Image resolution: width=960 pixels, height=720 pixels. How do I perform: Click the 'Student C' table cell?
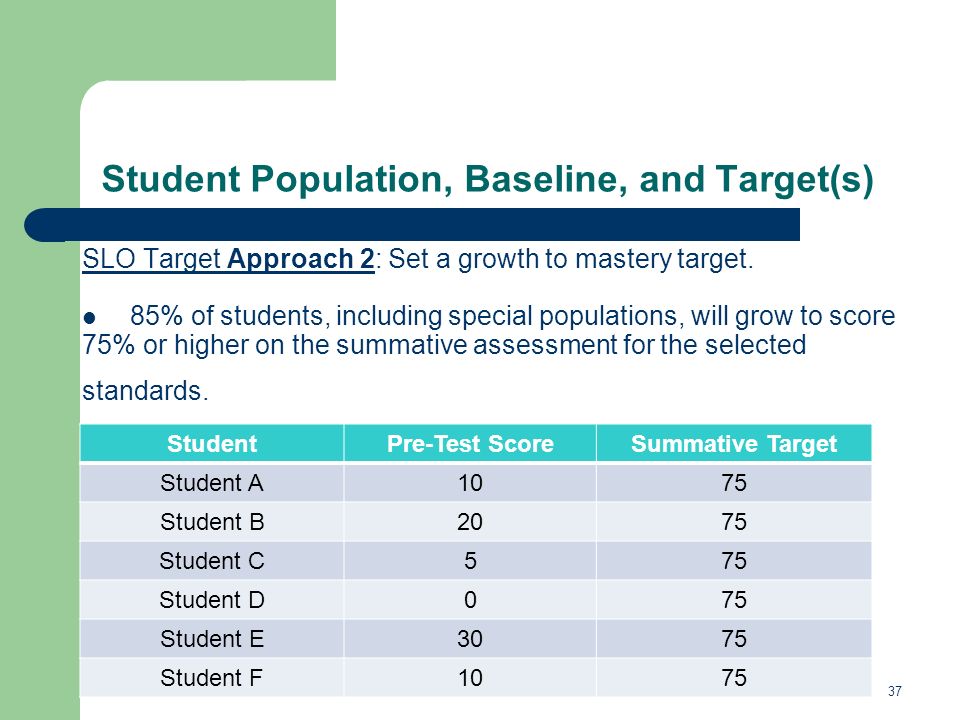(212, 561)
